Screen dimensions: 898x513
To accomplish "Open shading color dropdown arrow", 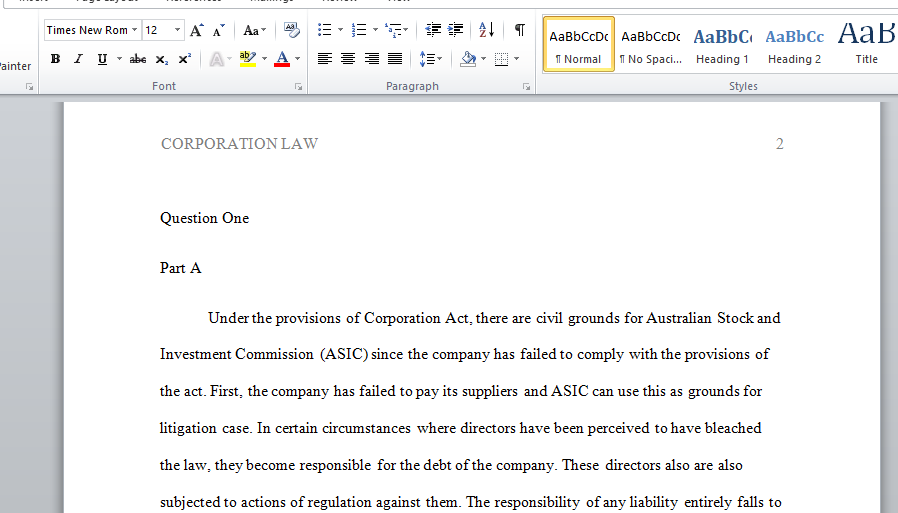I will (x=483, y=58).
